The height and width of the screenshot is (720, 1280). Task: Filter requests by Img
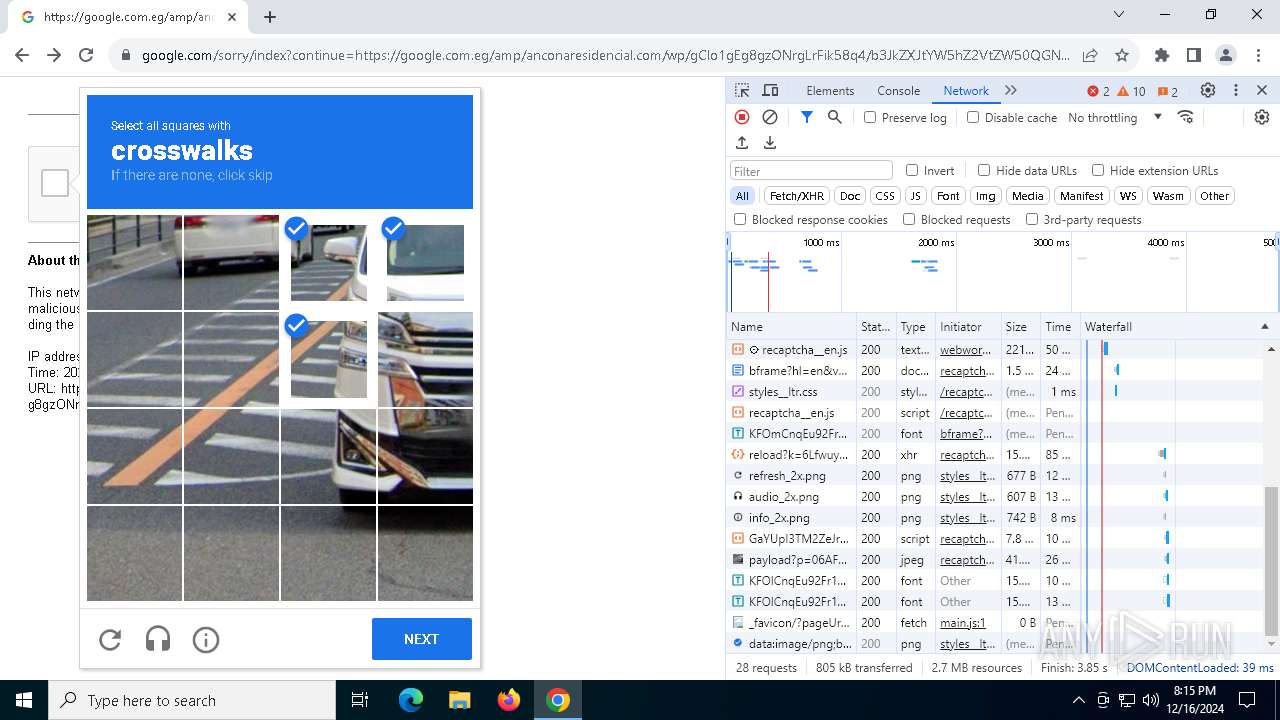[x=986, y=196]
